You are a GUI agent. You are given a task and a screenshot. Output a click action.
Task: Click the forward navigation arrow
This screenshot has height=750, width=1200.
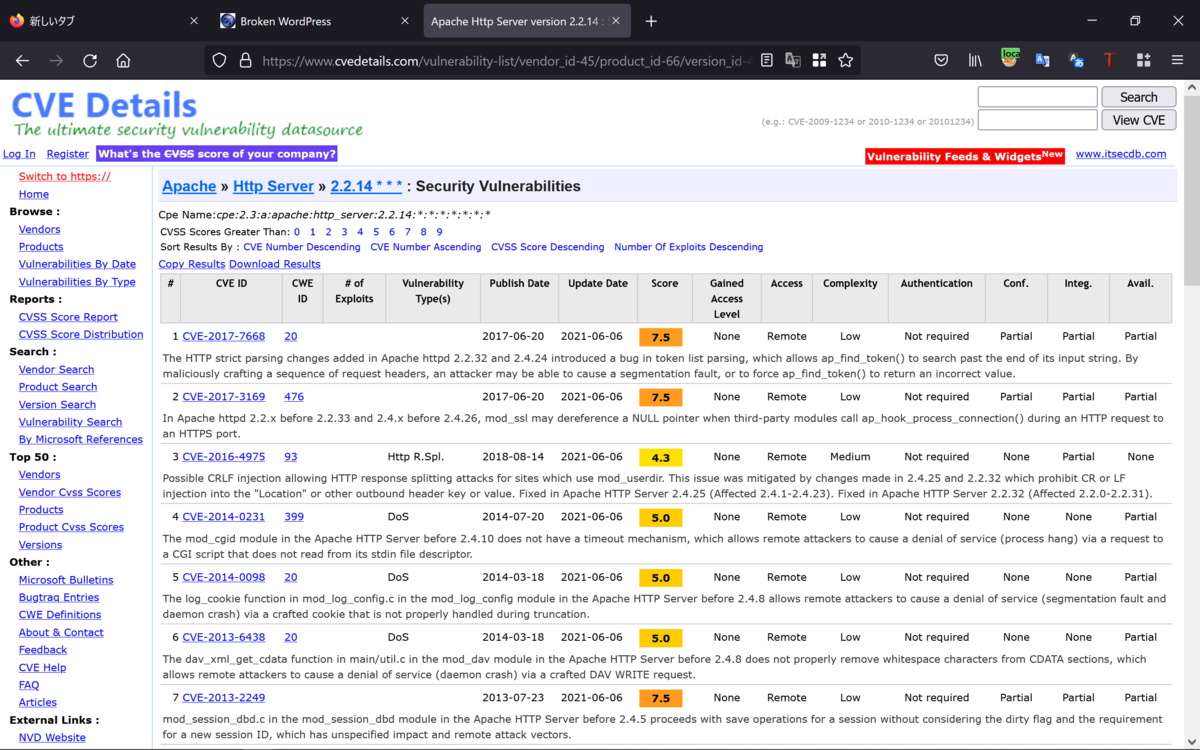56,60
